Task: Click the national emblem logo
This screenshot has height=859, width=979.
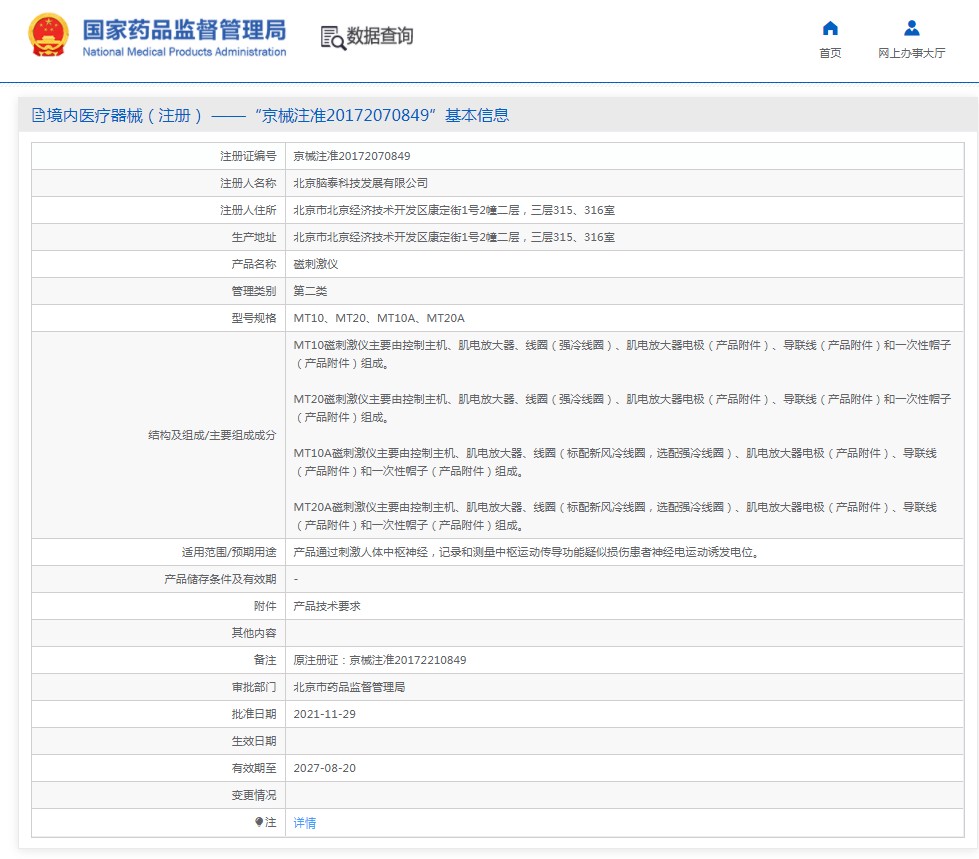Action: 48,35
